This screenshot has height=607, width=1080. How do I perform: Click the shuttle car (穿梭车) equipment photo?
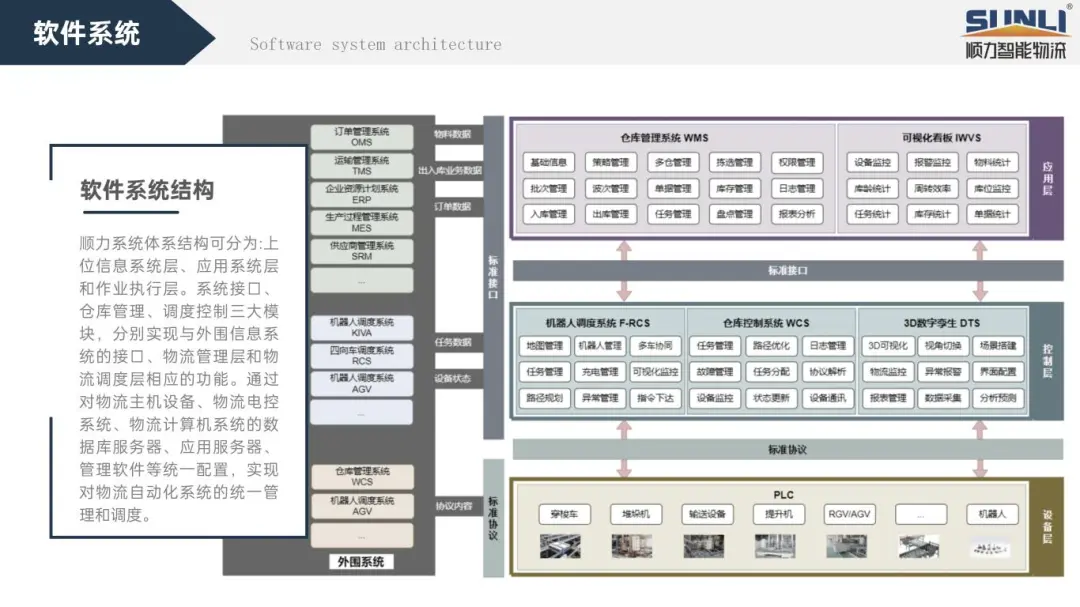[x=560, y=546]
